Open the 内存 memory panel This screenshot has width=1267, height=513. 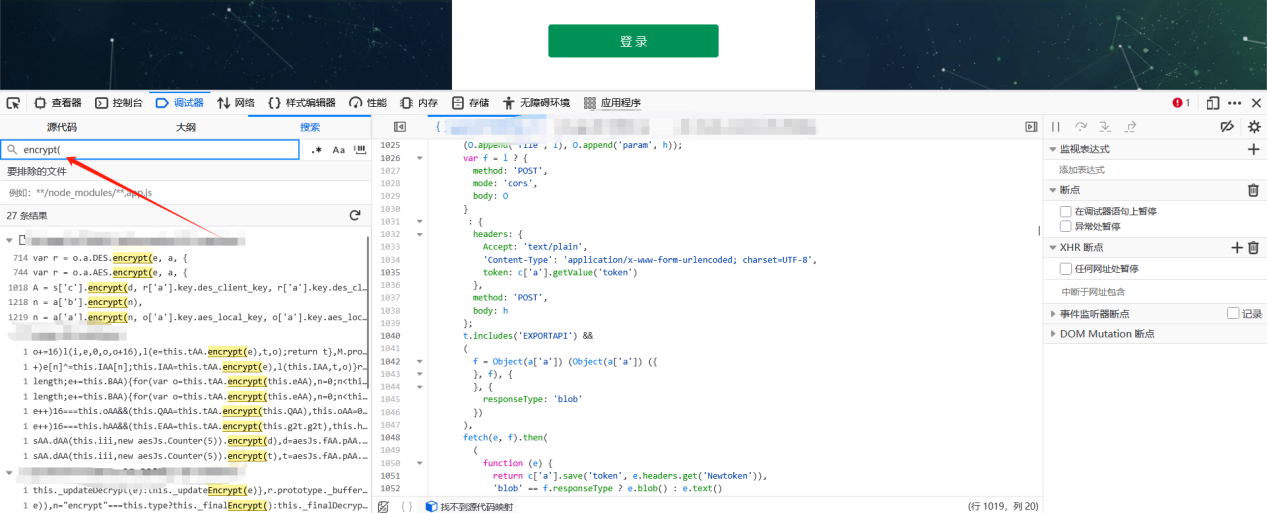(419, 102)
